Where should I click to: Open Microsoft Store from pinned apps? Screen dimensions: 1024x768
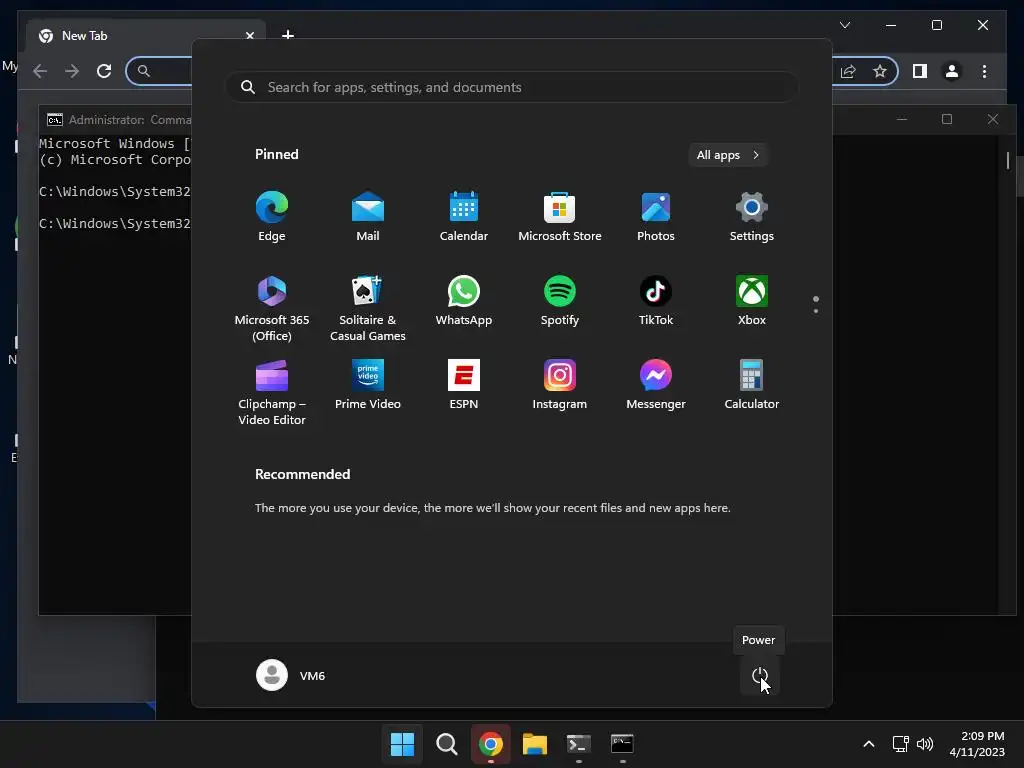[560, 216]
